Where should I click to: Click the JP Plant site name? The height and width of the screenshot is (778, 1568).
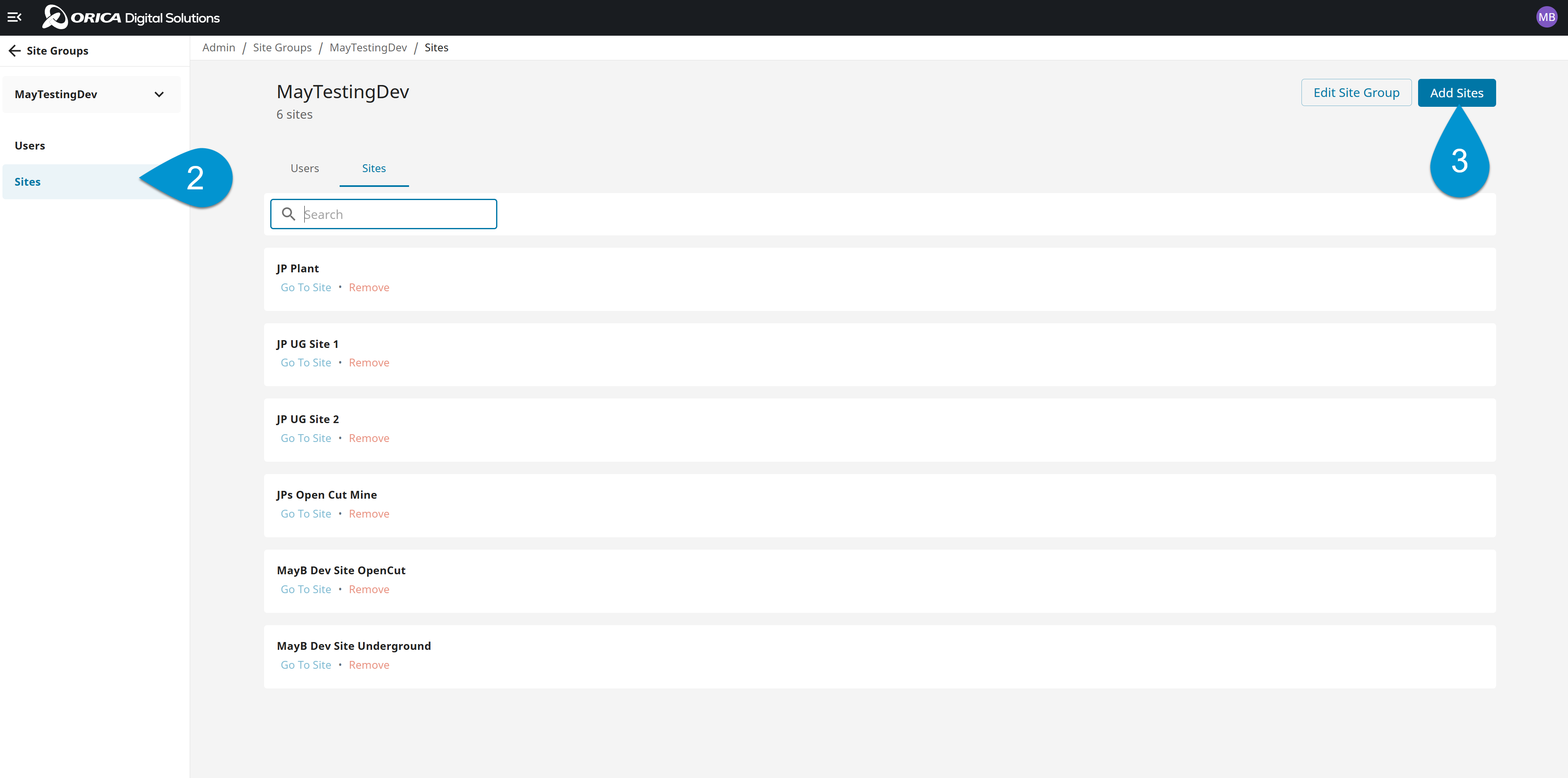(298, 269)
